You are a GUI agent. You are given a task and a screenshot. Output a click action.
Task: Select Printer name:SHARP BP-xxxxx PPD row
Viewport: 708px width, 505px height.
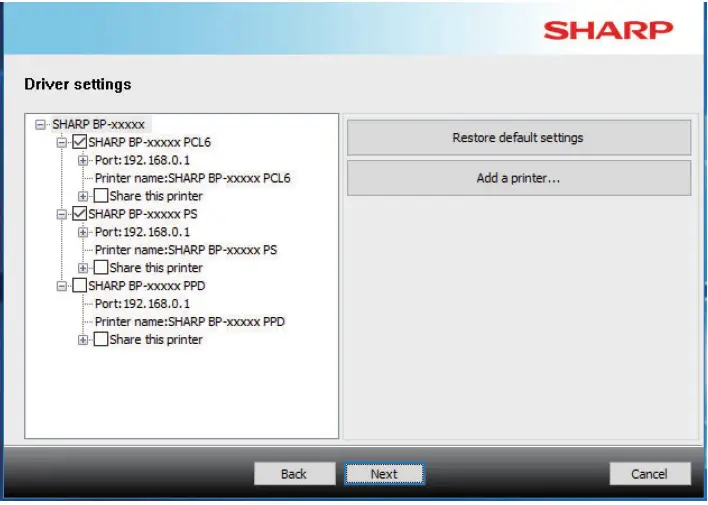click(x=190, y=322)
